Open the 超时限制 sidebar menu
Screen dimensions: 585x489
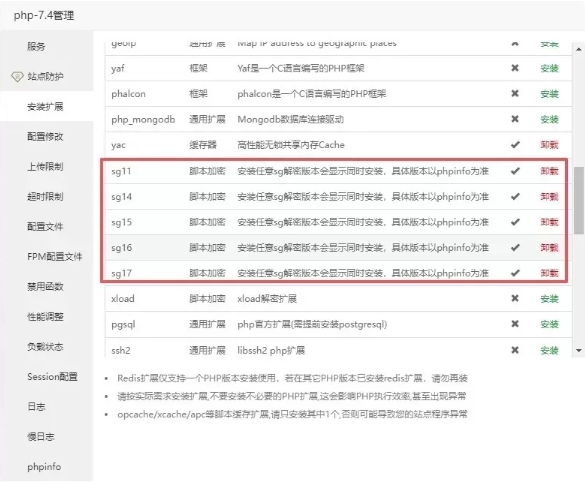[x=45, y=196]
